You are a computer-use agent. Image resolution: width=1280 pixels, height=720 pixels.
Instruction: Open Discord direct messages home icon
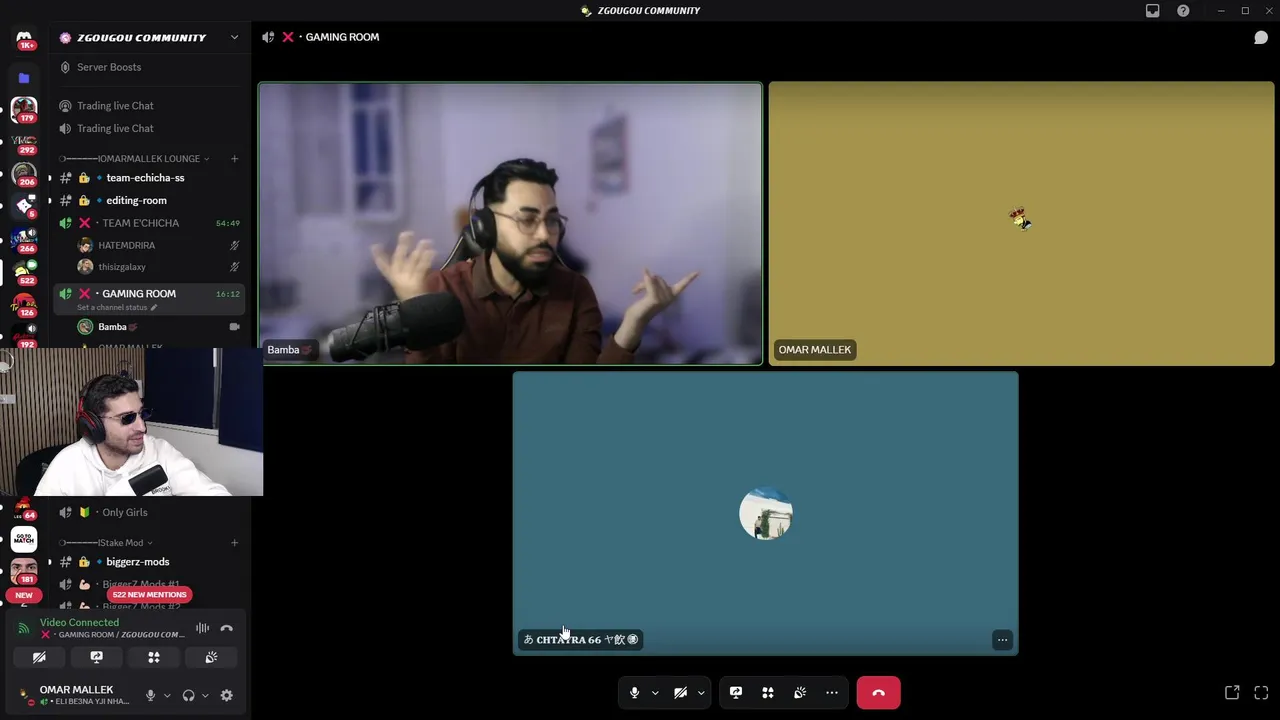[x=24, y=38]
